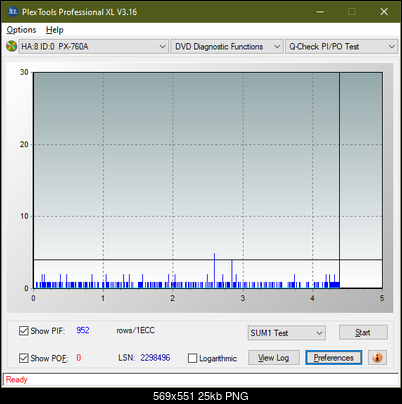Click the View Log button
This screenshot has height=404, width=402.
point(274,358)
